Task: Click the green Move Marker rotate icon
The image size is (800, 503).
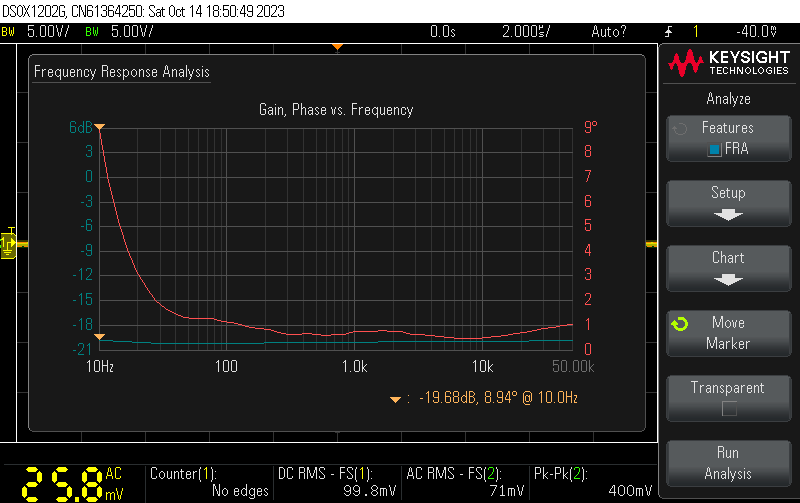Action: (x=680, y=324)
